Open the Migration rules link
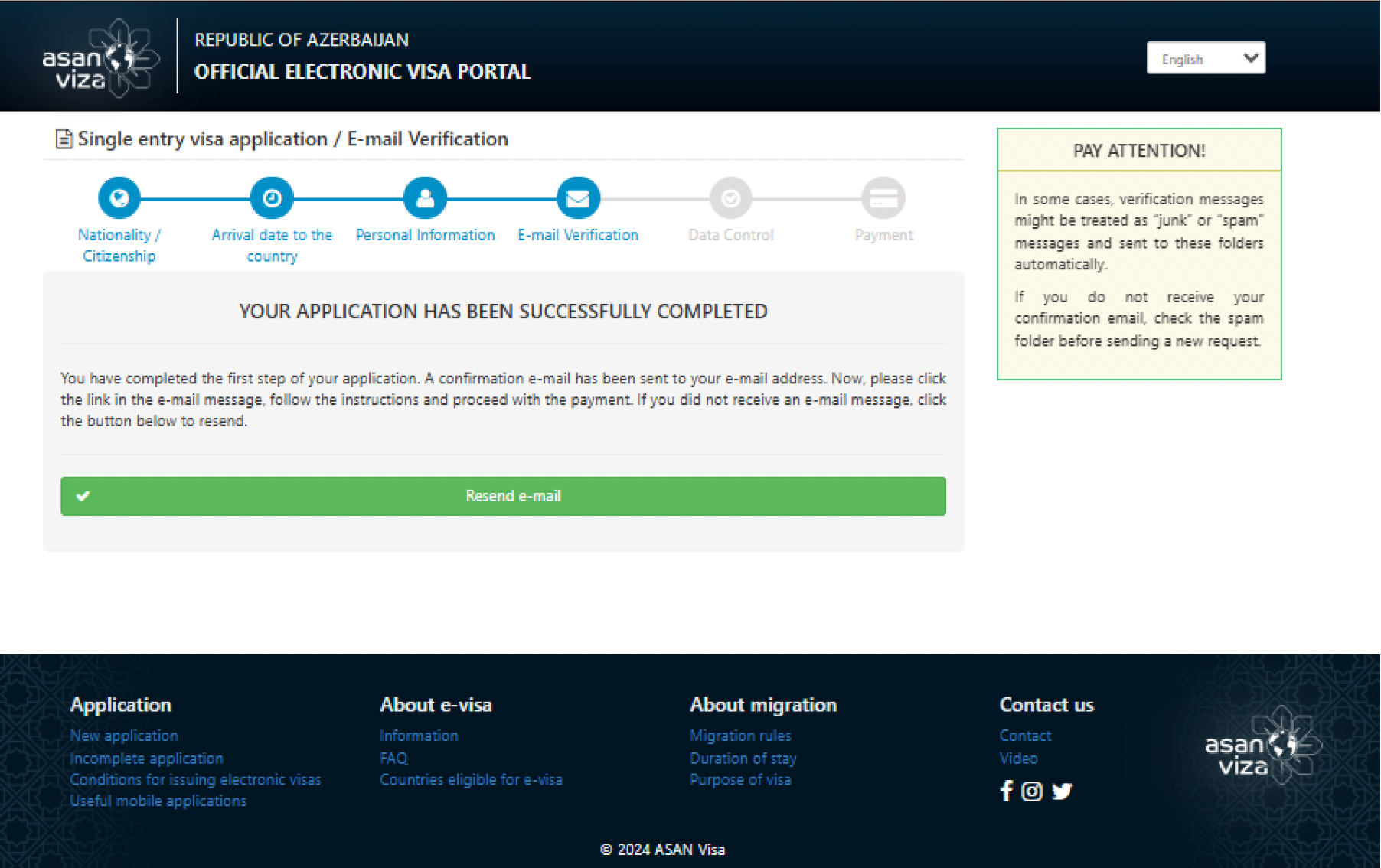1381x868 pixels. [740, 736]
